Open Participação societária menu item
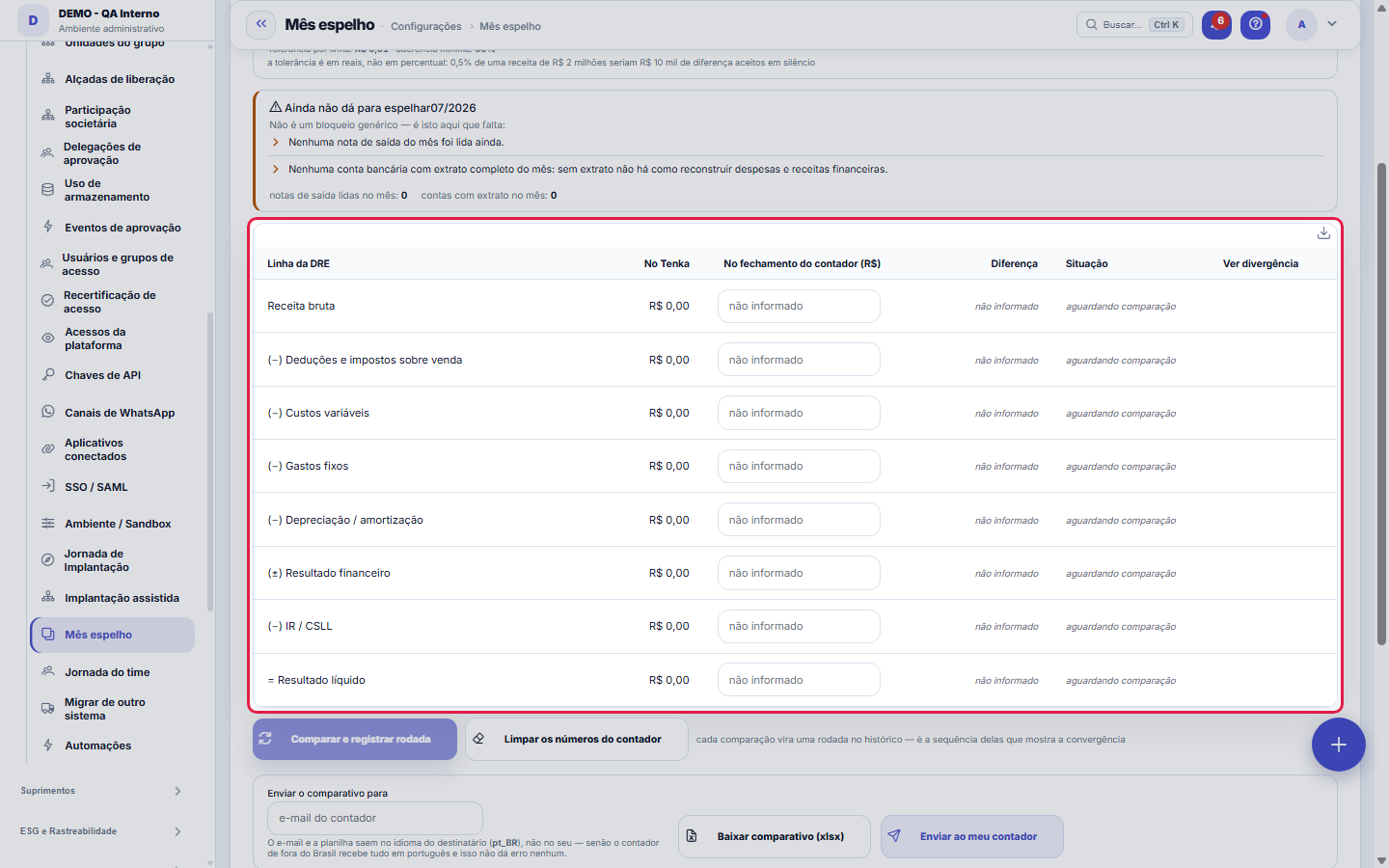1389x868 pixels. [x=113, y=117]
